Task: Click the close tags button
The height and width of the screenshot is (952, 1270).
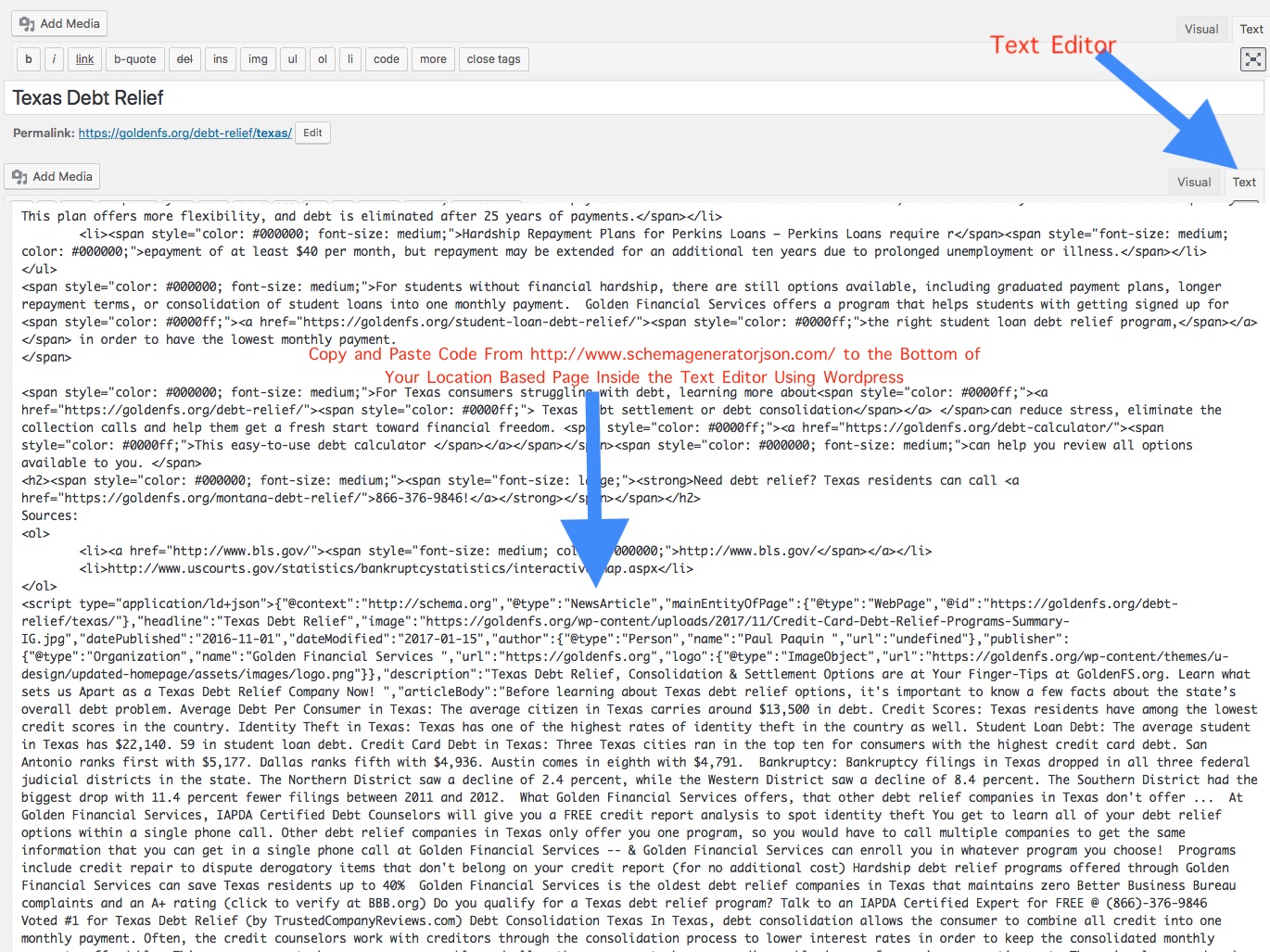Action: (x=493, y=59)
